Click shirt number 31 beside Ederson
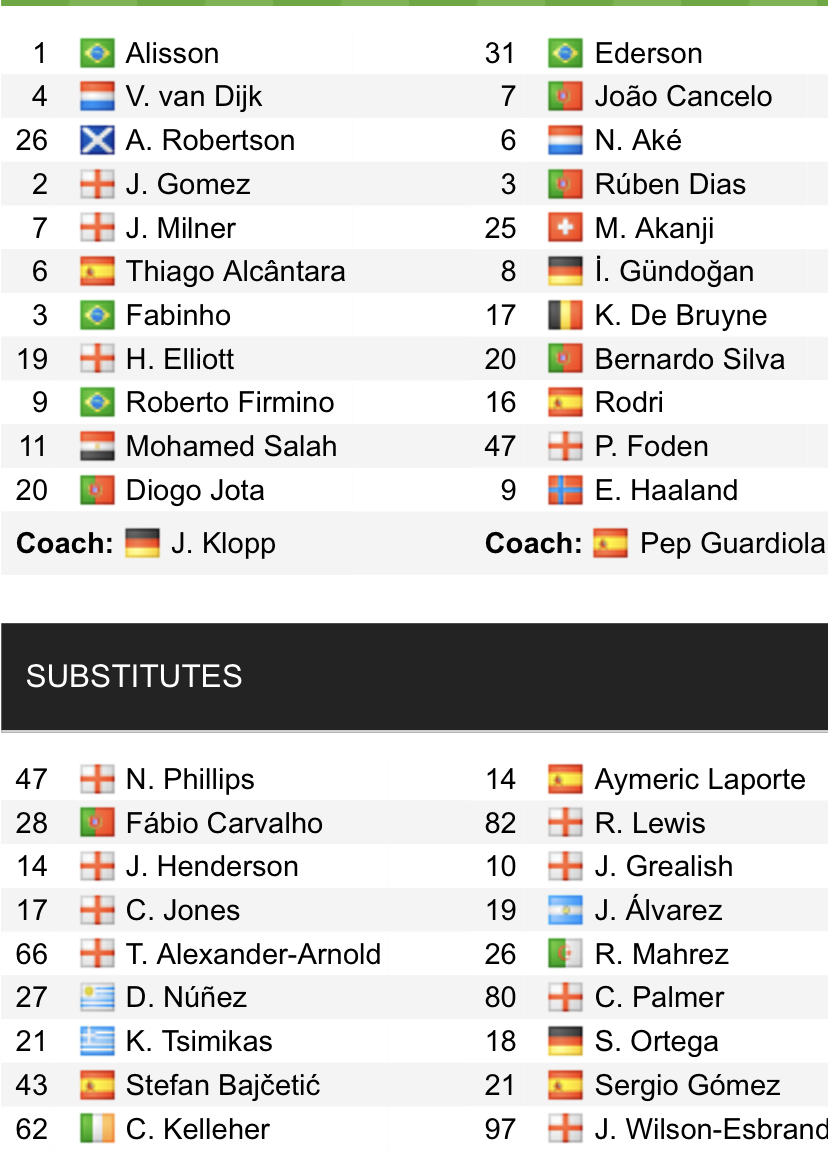828x1166 pixels. pos(500,53)
